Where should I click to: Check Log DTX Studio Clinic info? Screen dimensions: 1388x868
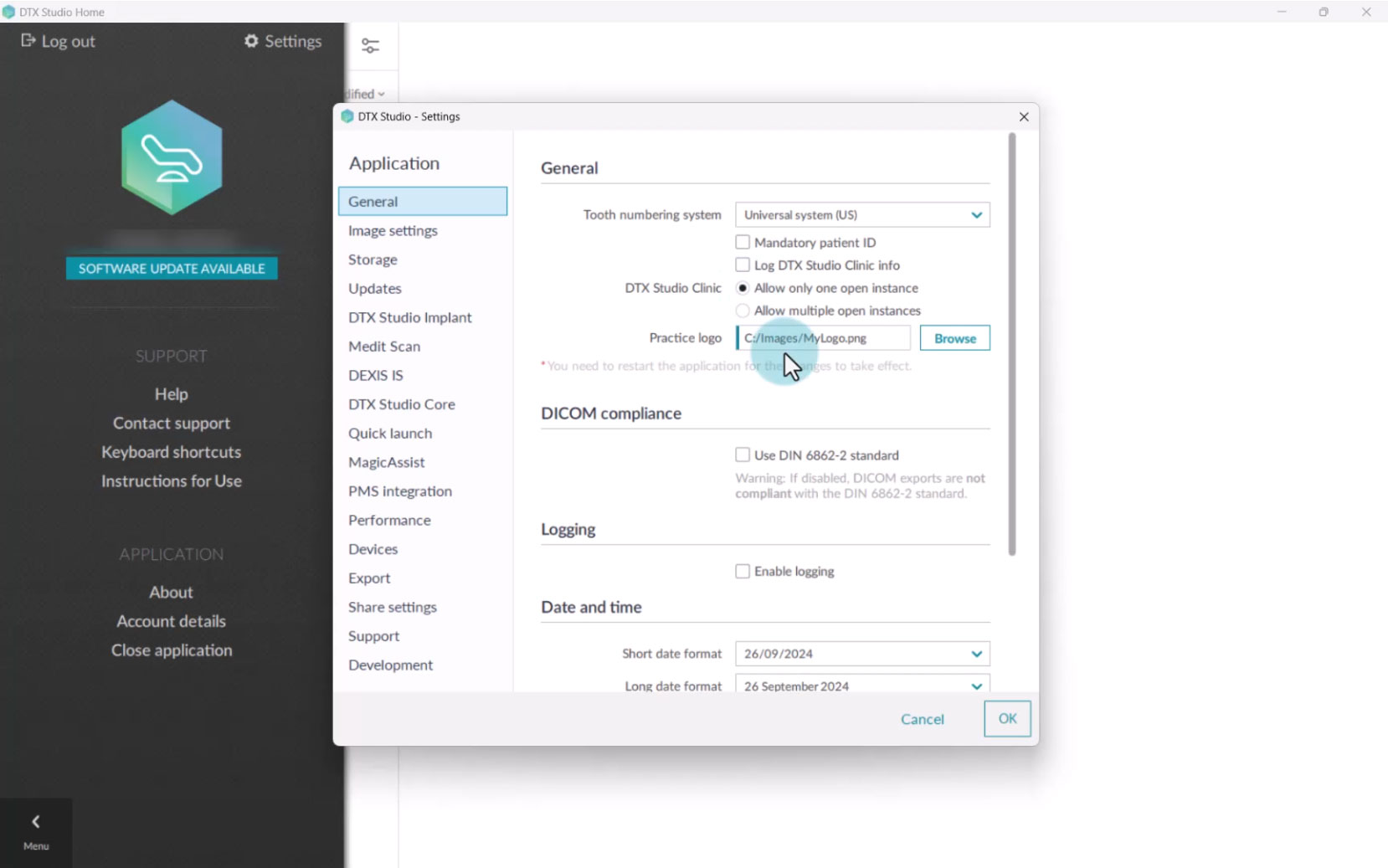coord(743,265)
